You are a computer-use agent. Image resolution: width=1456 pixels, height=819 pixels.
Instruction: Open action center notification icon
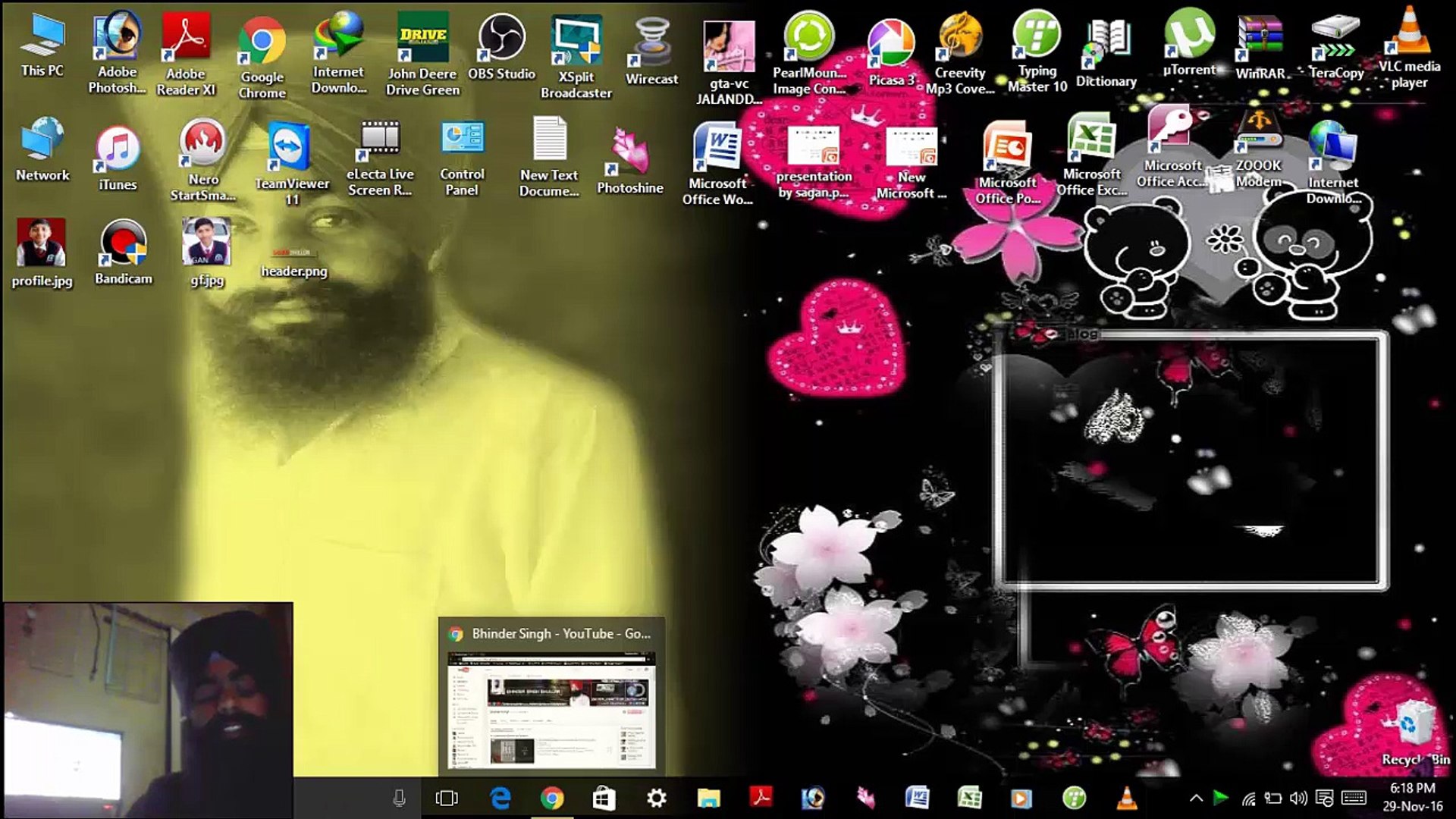point(1324,798)
